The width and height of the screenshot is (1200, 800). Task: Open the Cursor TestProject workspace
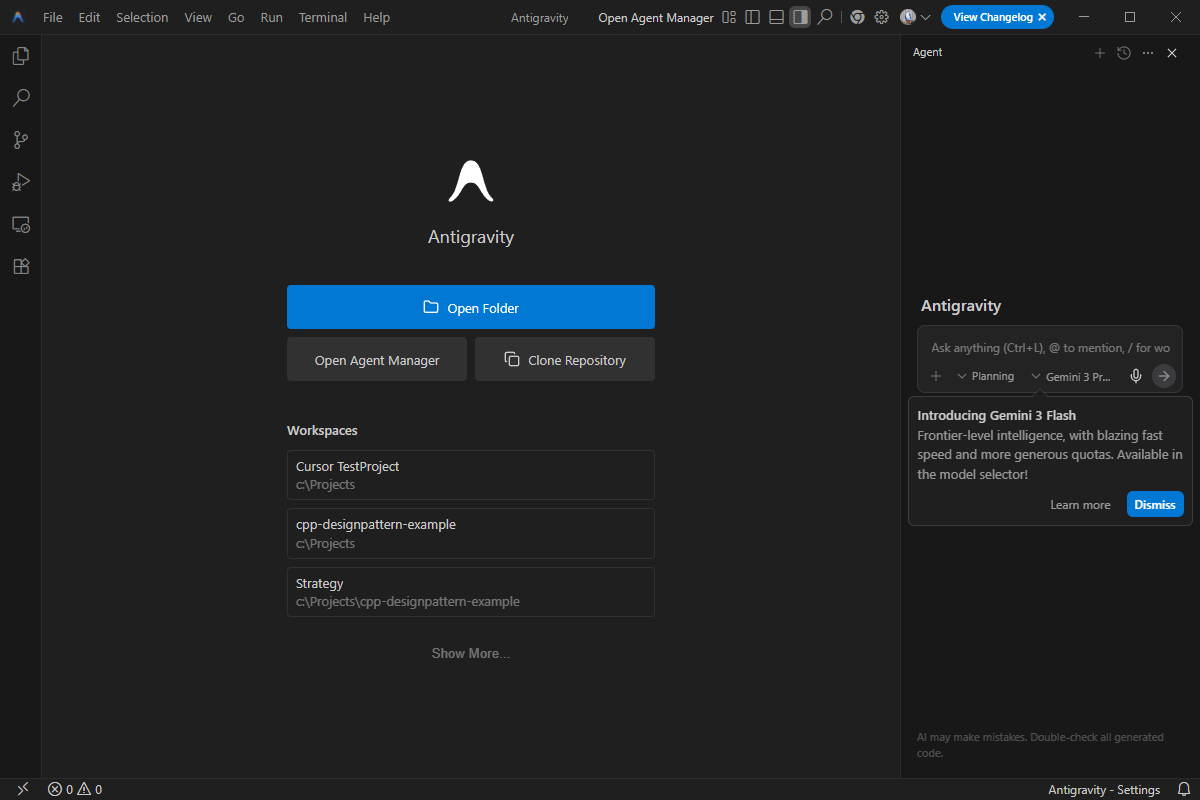471,475
